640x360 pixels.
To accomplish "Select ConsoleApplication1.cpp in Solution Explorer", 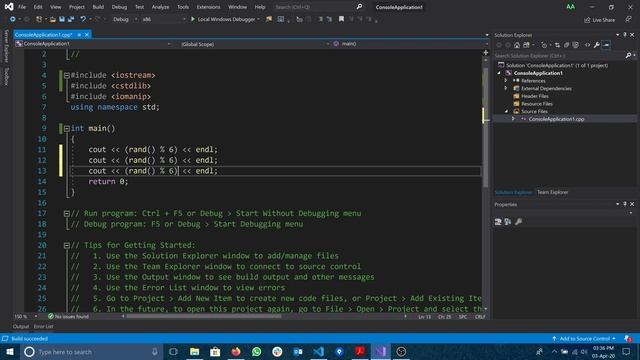I will click(x=556, y=119).
